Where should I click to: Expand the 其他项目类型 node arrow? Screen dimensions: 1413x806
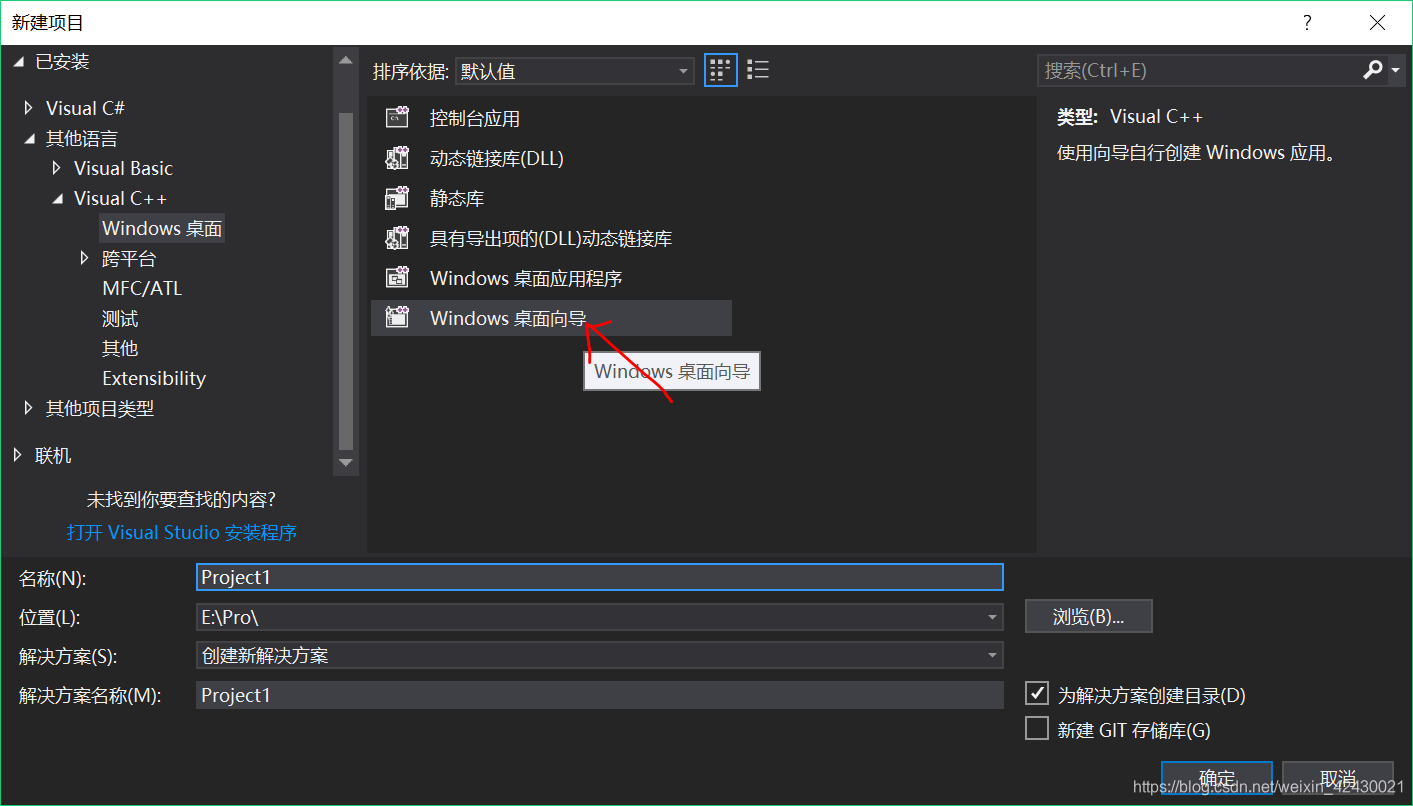[28, 407]
